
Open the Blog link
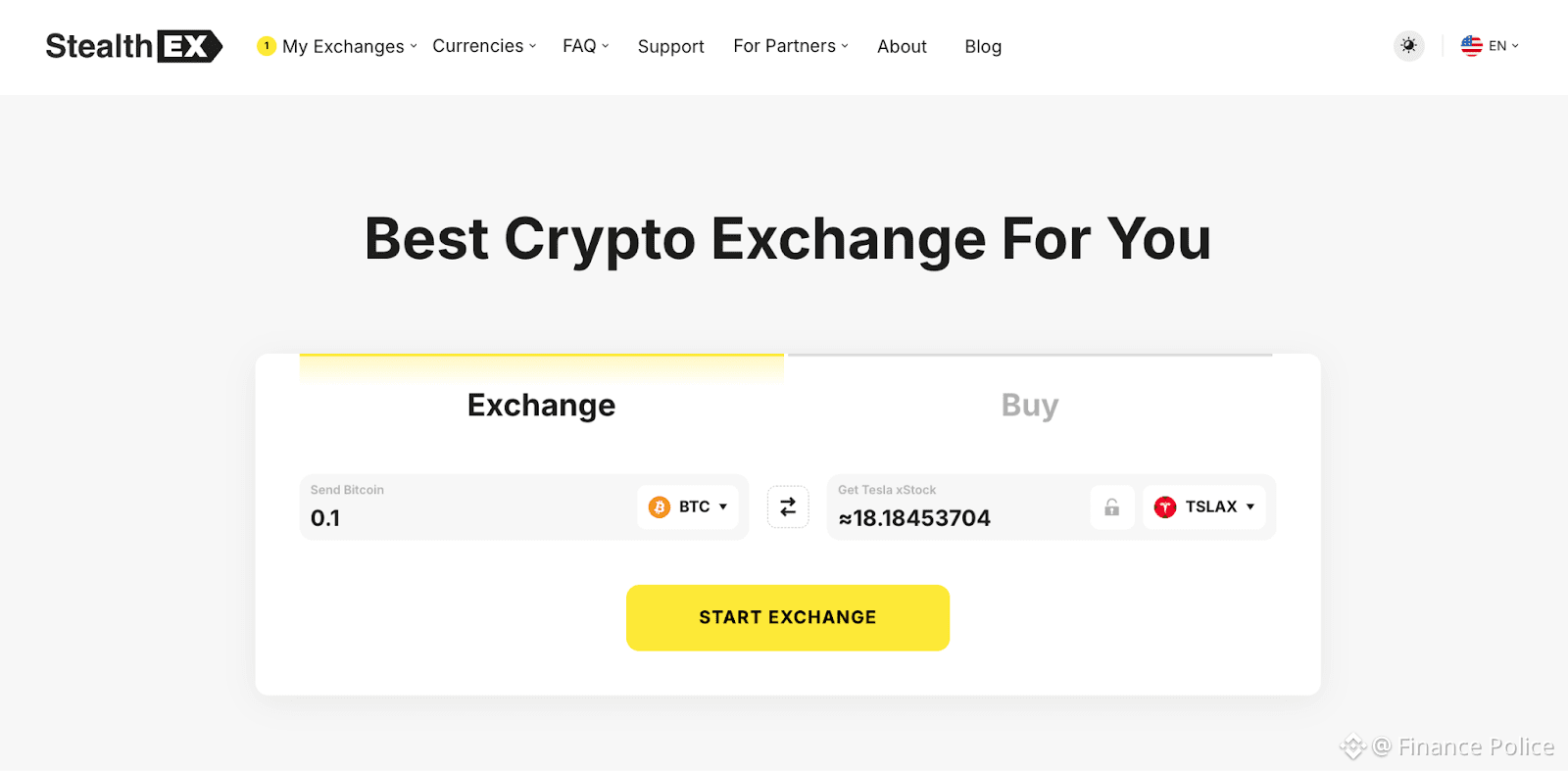pos(982,46)
